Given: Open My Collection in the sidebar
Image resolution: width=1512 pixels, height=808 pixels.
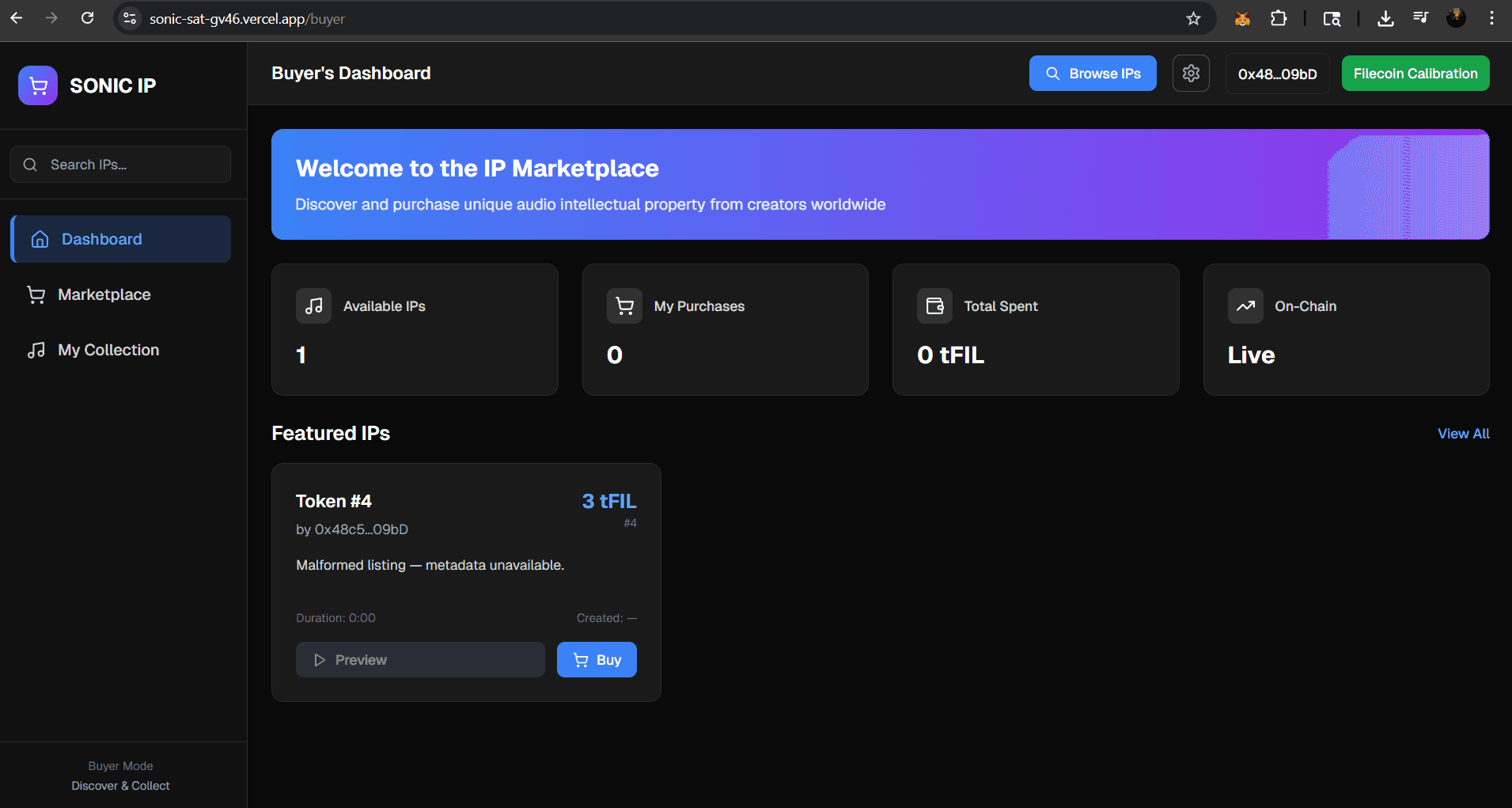Looking at the screenshot, I should pos(121,350).
